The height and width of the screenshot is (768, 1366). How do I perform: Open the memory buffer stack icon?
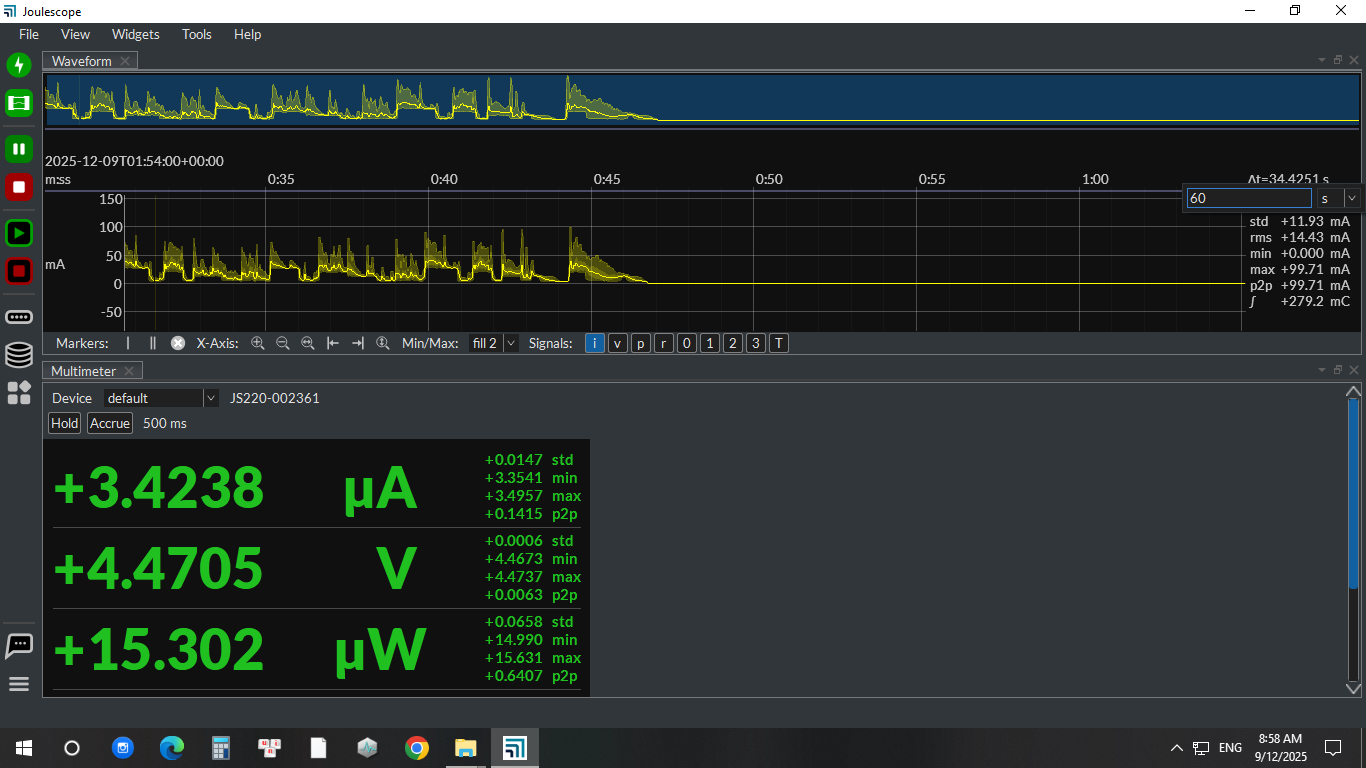(x=19, y=355)
